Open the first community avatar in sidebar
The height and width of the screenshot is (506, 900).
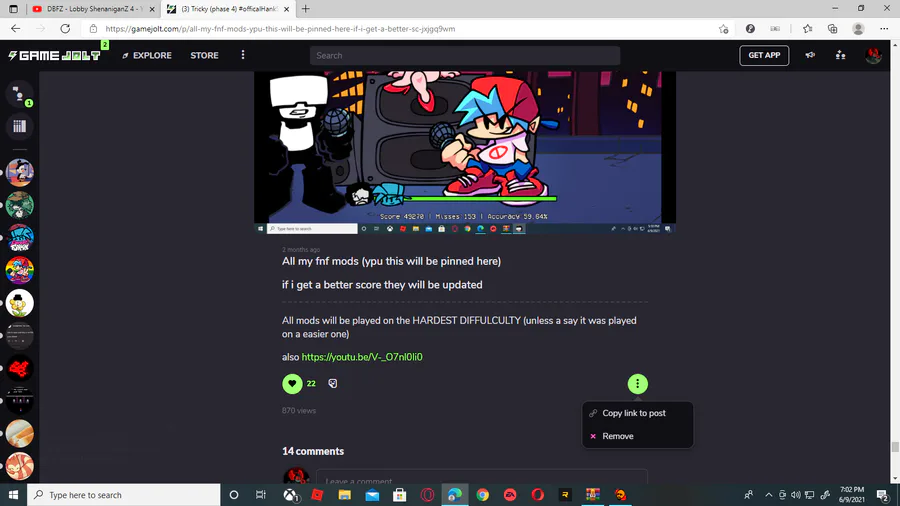[20, 172]
